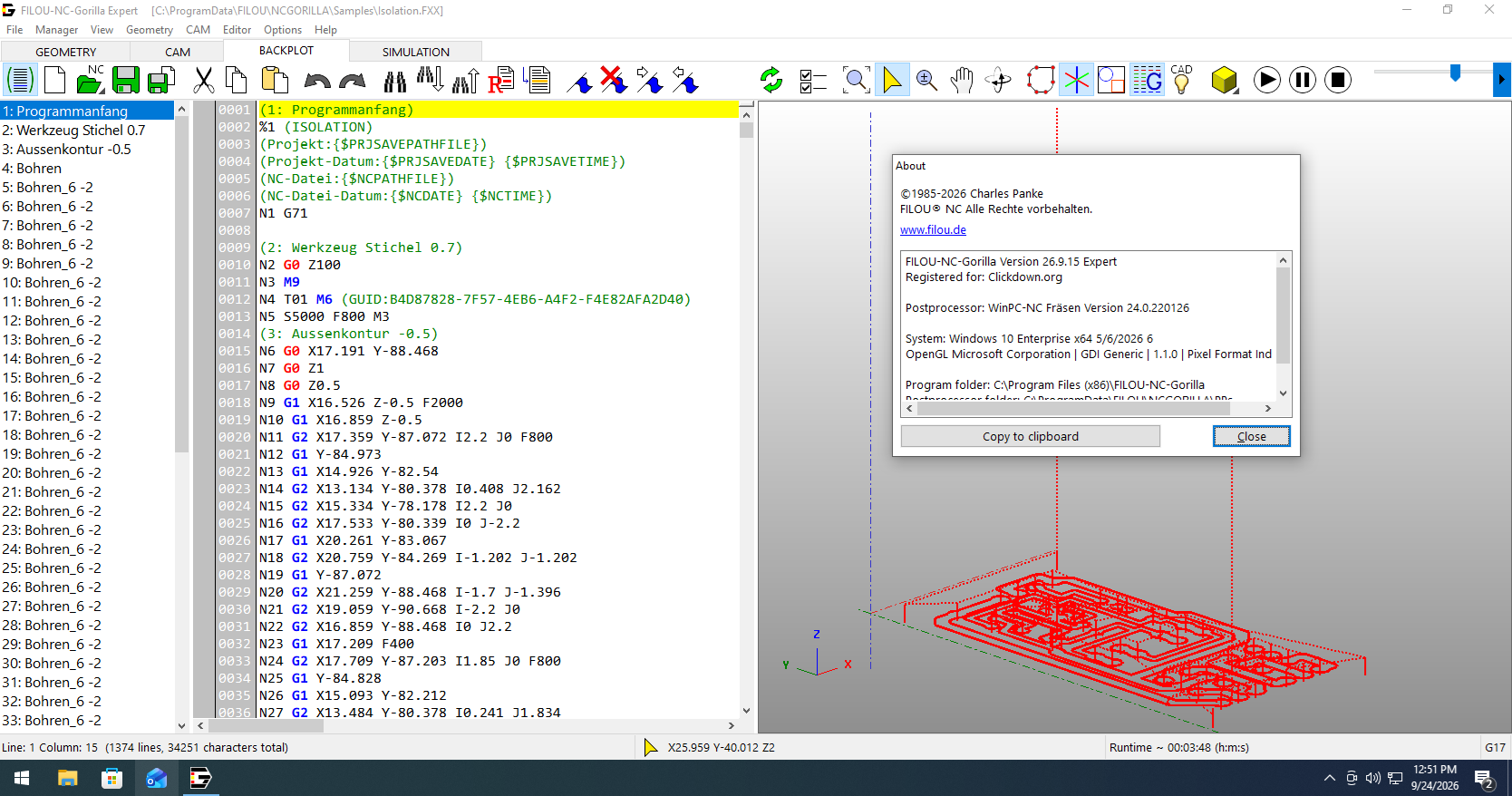Image resolution: width=1512 pixels, height=796 pixels.
Task: Select '2: Werkzeug Stichel 0.7' in list
Action: (87, 131)
